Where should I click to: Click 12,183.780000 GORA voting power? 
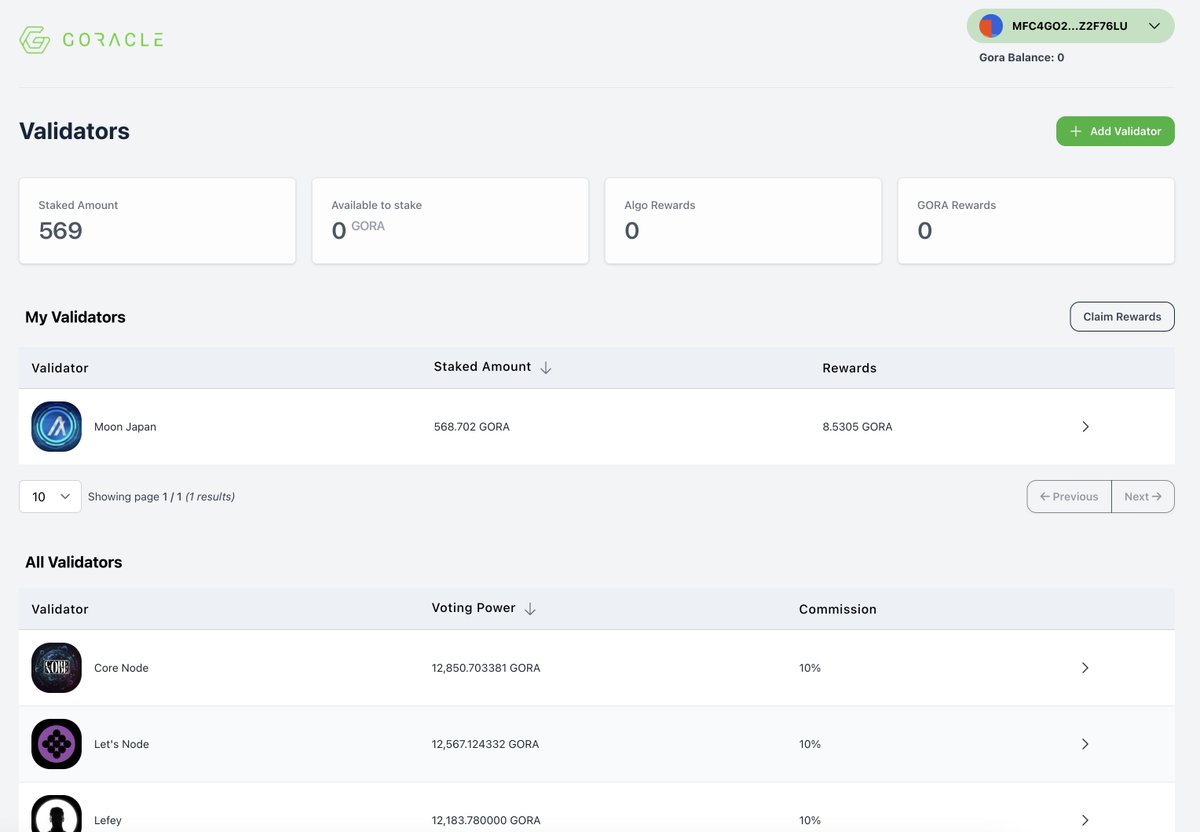(486, 820)
